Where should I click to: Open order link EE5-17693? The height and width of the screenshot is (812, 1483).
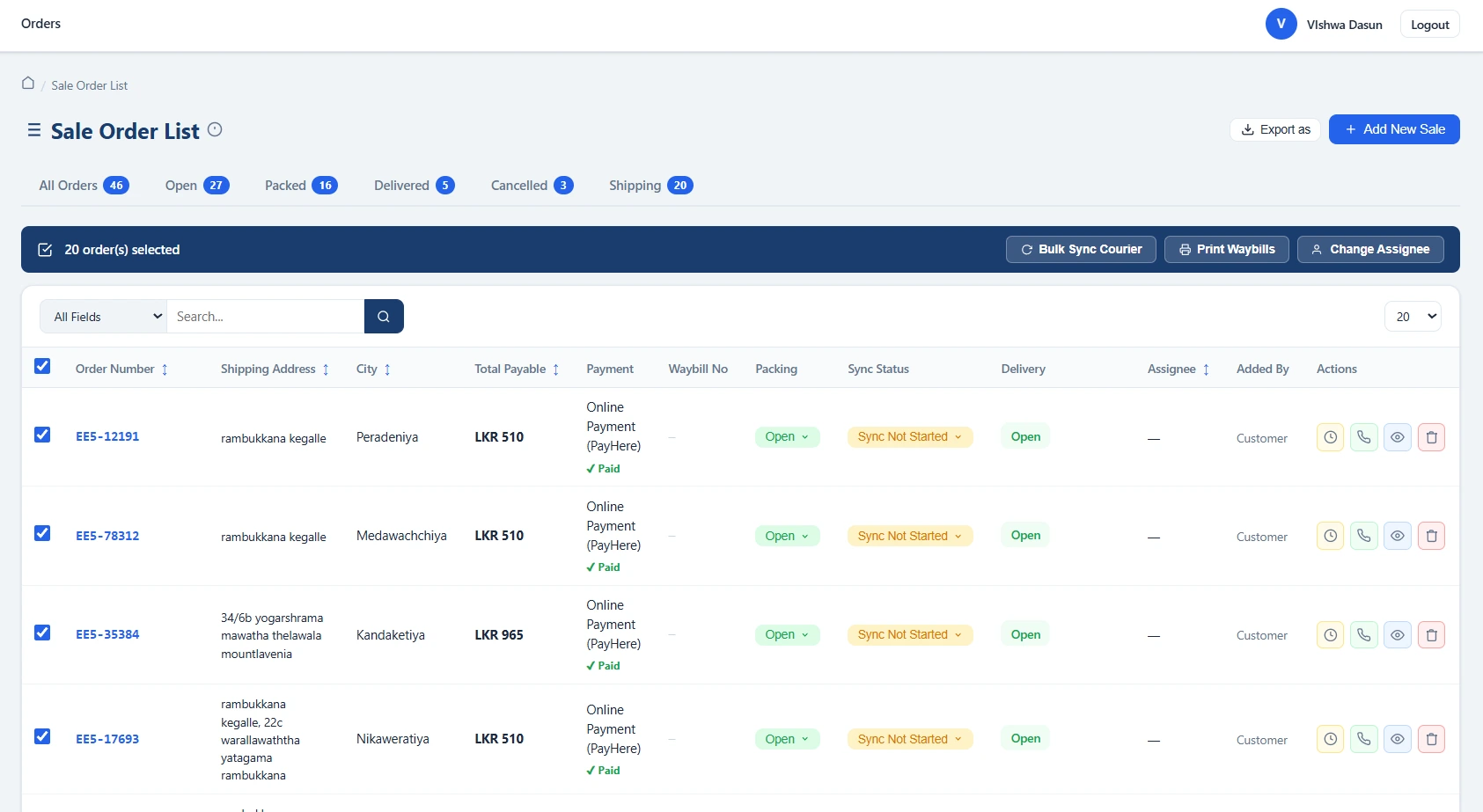(x=107, y=739)
